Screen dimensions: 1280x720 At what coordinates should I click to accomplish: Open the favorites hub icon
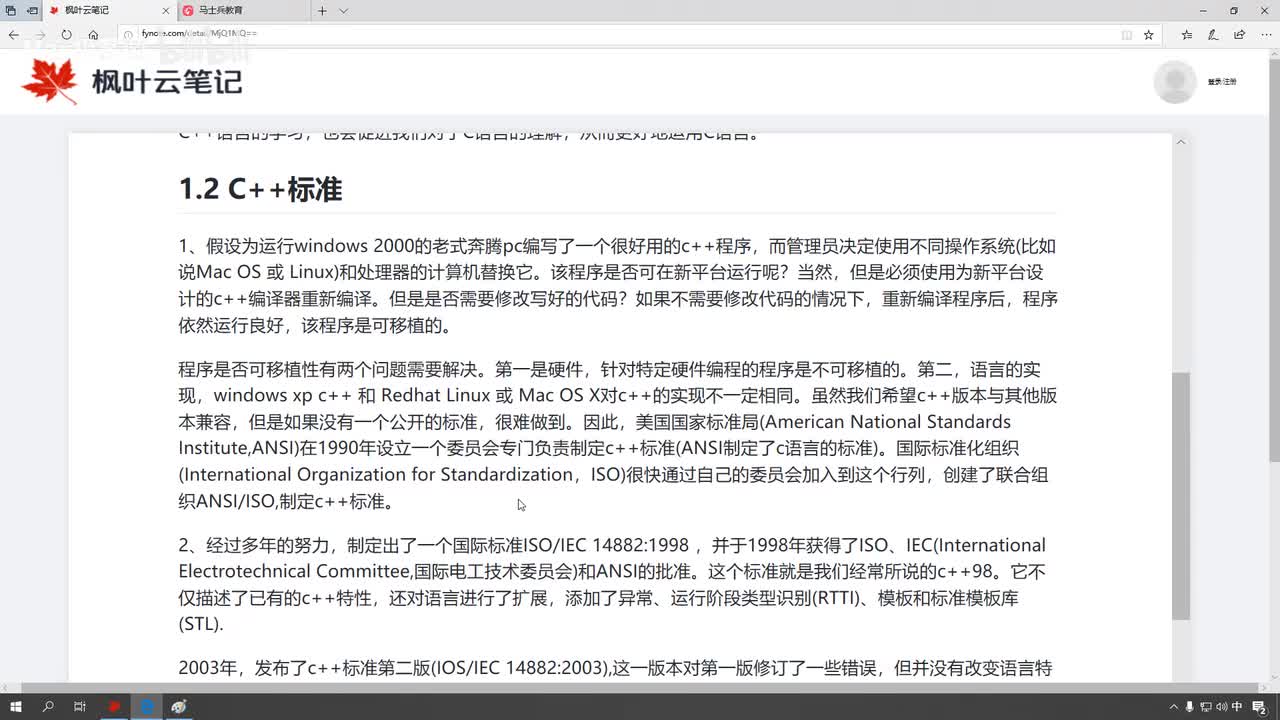click(x=1187, y=34)
